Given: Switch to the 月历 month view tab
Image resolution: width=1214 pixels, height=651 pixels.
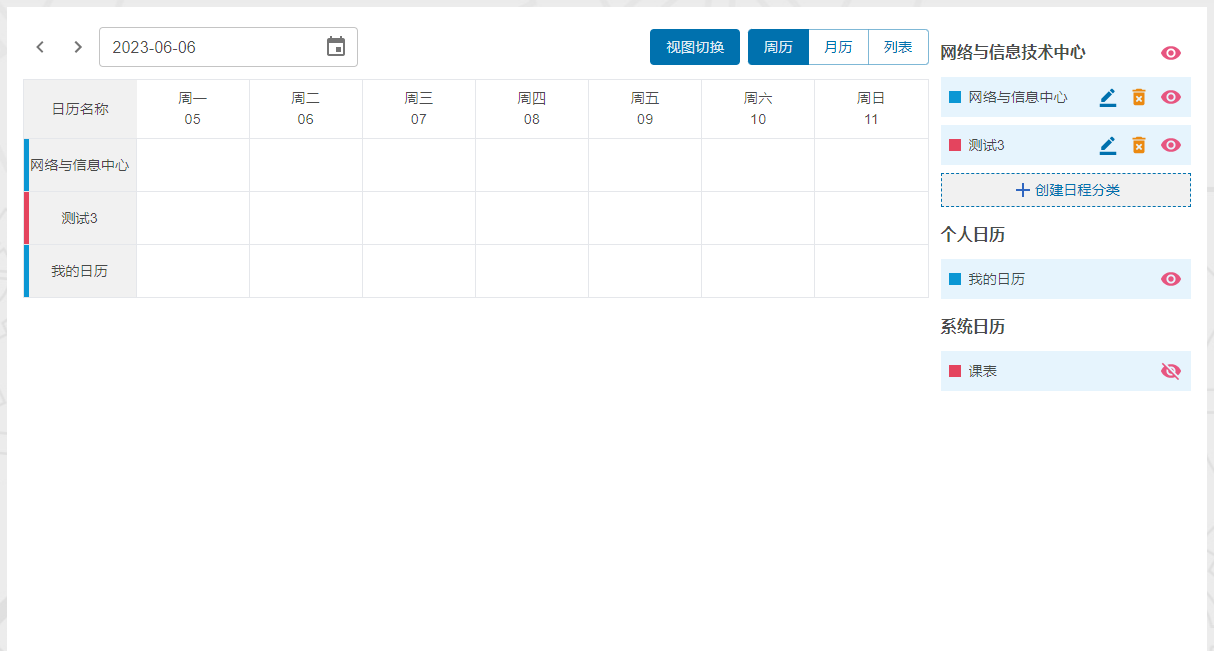Looking at the screenshot, I should click(838, 47).
